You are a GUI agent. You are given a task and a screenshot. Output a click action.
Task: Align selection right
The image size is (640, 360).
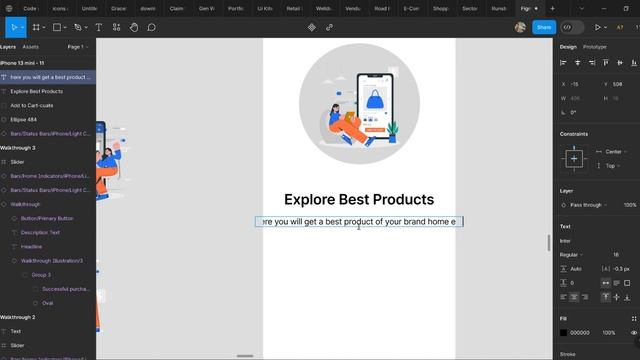(591, 62)
